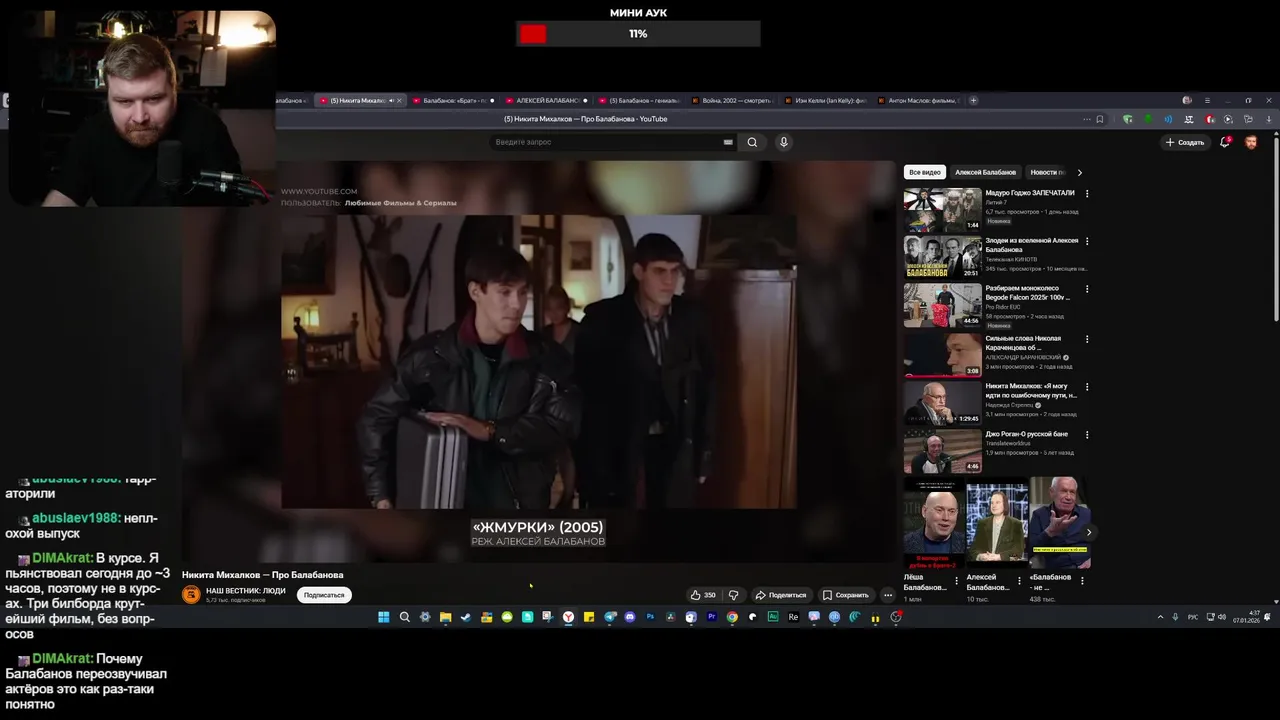Like the video (350 likes)
The height and width of the screenshot is (720, 1280).
pos(703,595)
